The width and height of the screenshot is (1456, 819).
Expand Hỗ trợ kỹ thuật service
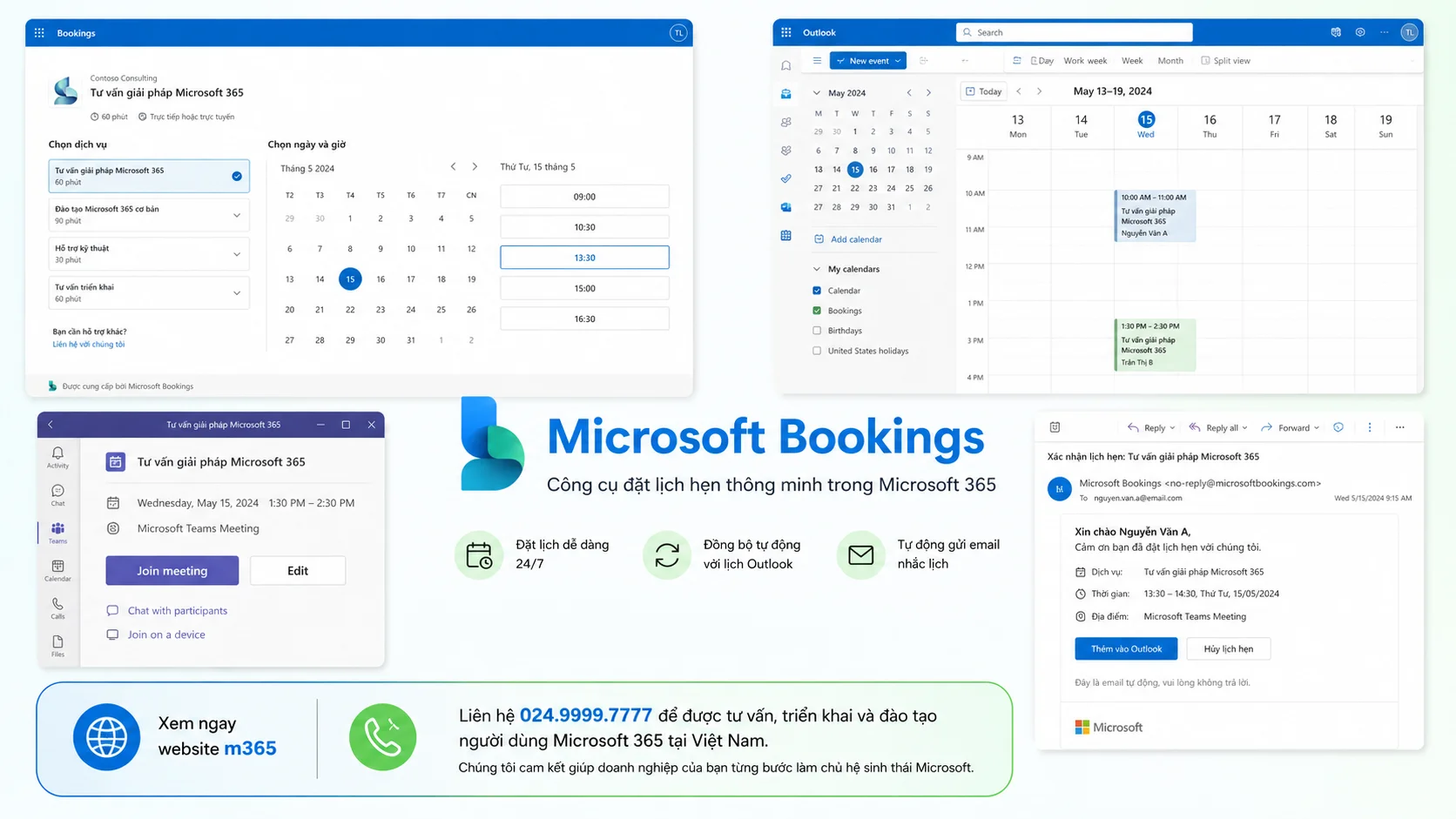[x=237, y=254]
